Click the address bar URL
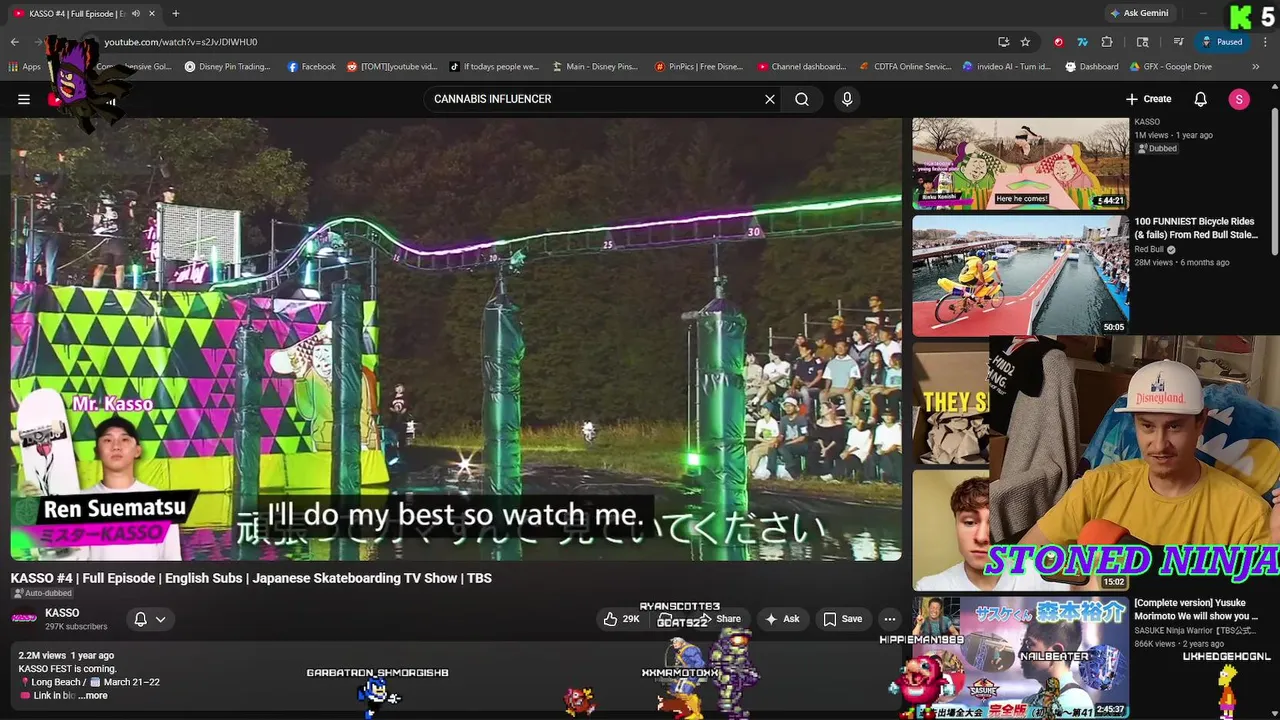Viewport: 1280px width, 720px height. tap(181, 42)
